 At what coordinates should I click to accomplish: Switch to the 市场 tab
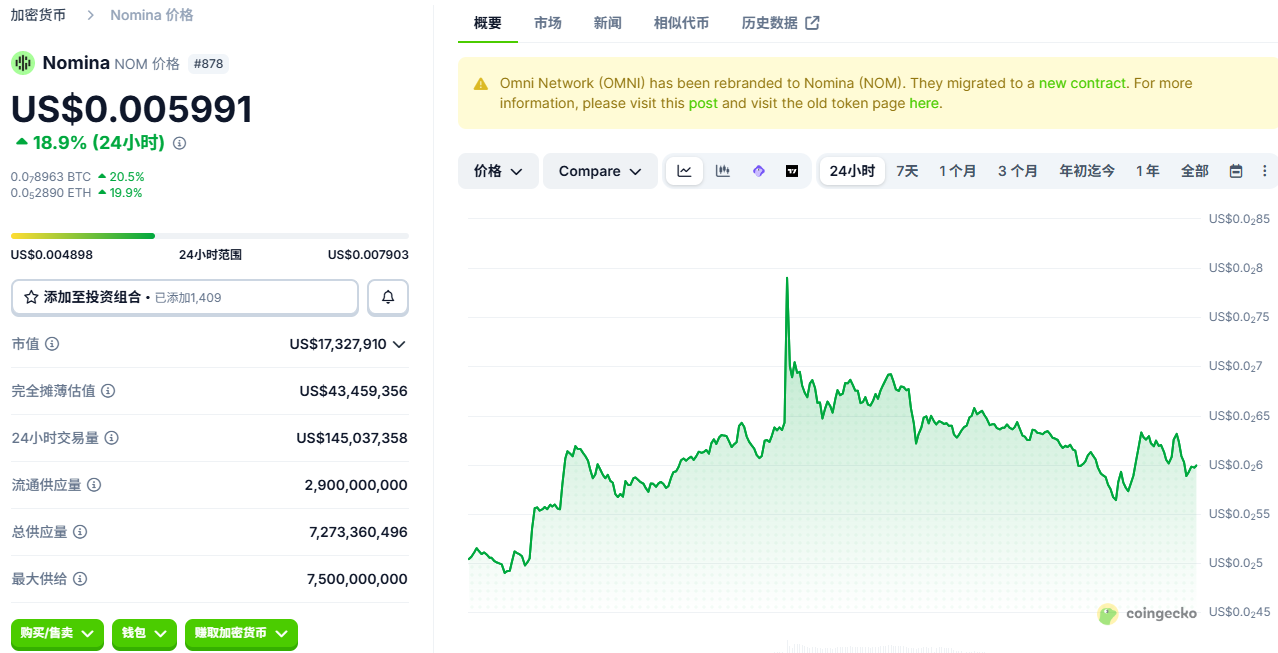[547, 23]
